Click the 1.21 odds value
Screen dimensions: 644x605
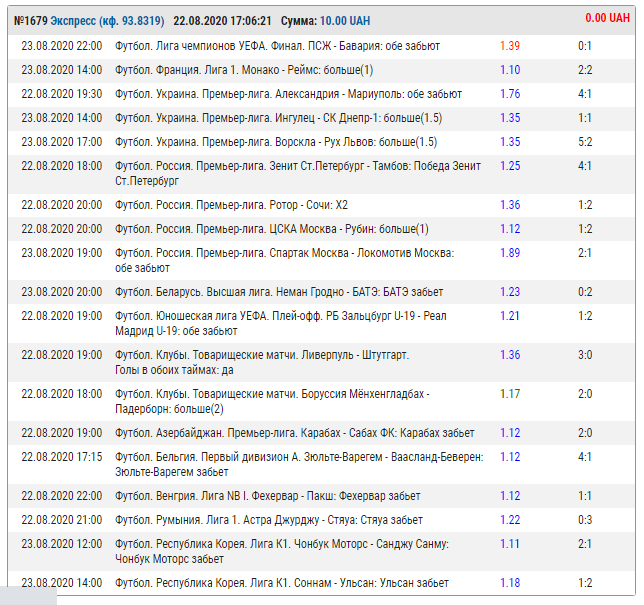pos(510,316)
